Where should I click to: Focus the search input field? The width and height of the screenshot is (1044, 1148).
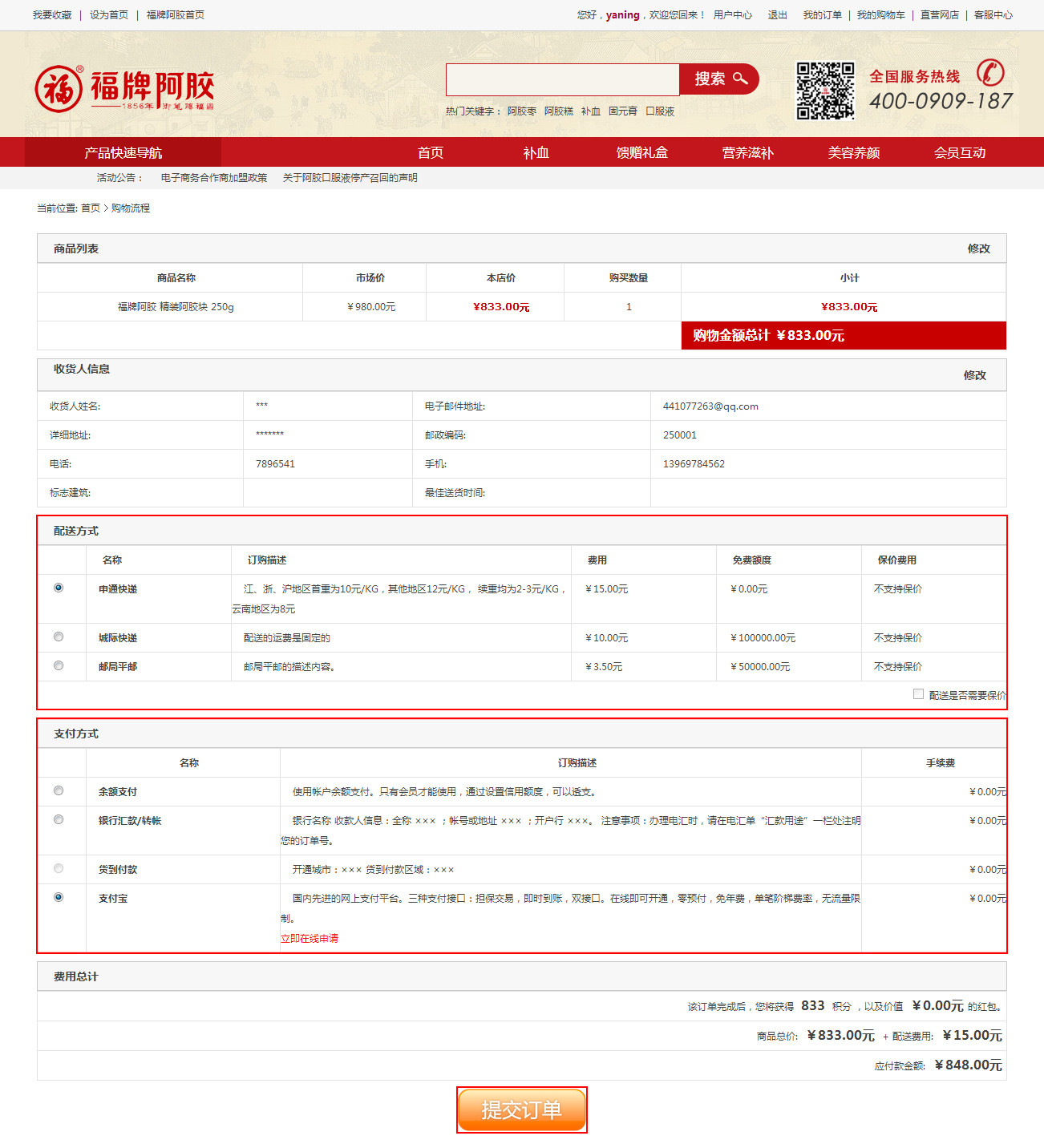click(x=563, y=79)
